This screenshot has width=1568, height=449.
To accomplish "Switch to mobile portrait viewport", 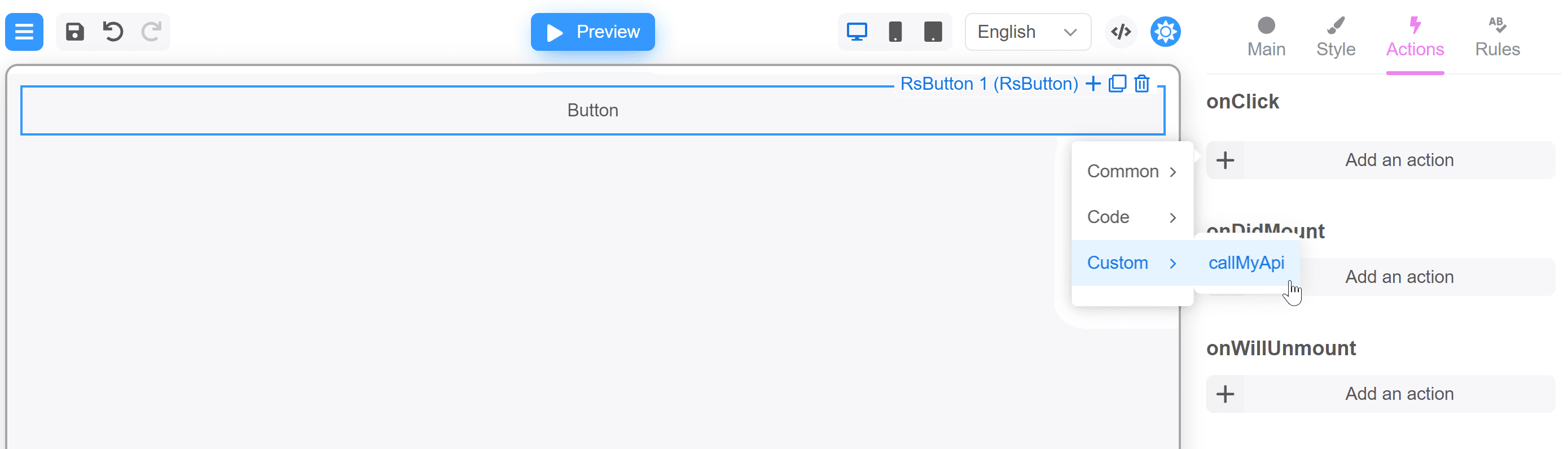I will 895,32.
